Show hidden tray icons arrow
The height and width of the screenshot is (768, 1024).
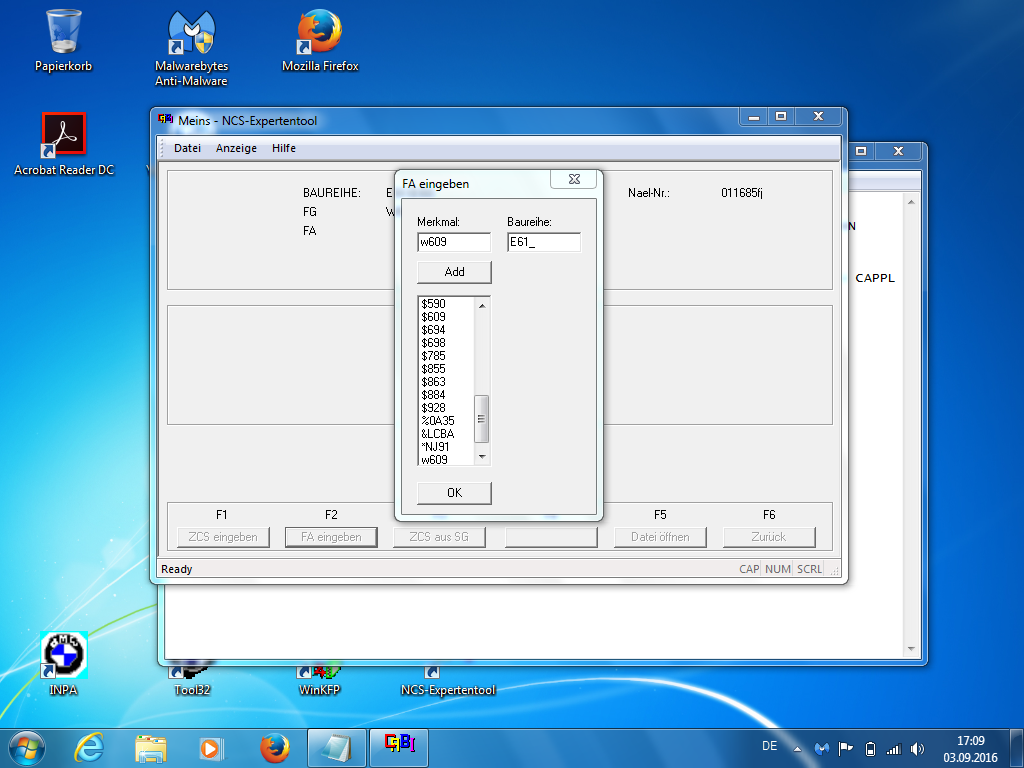point(797,749)
